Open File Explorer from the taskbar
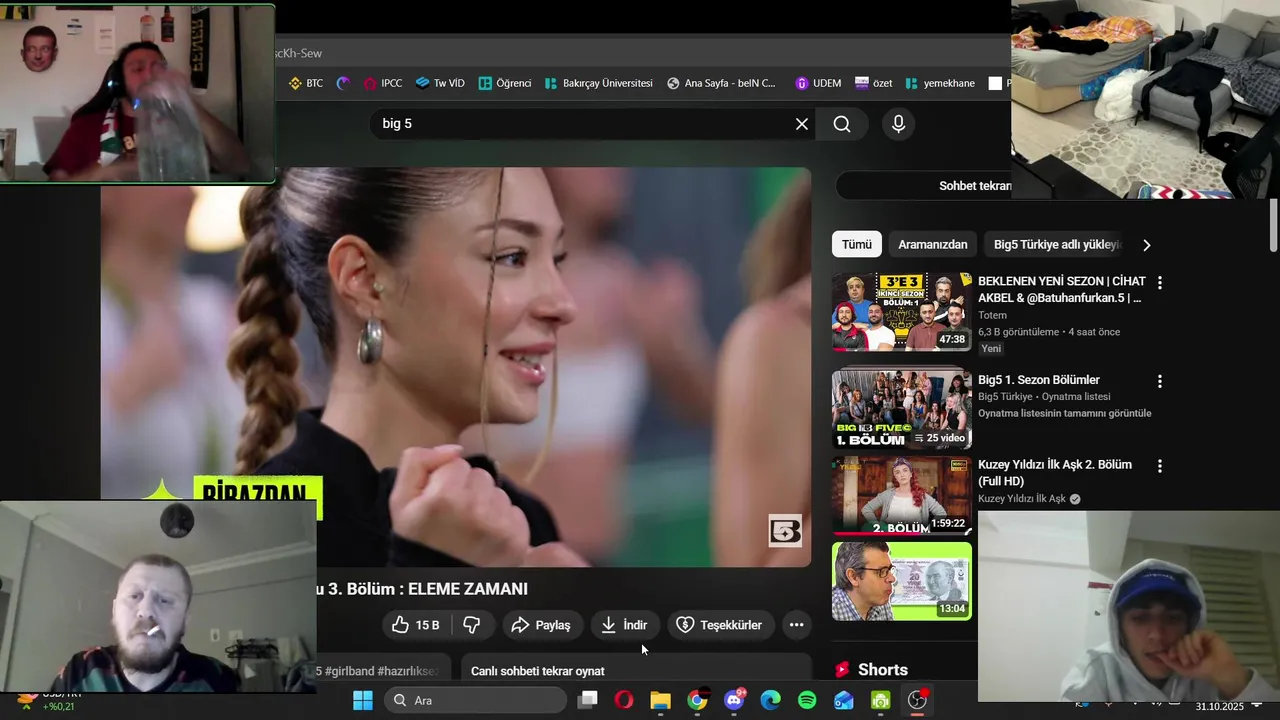This screenshot has width=1280, height=720. point(660,700)
